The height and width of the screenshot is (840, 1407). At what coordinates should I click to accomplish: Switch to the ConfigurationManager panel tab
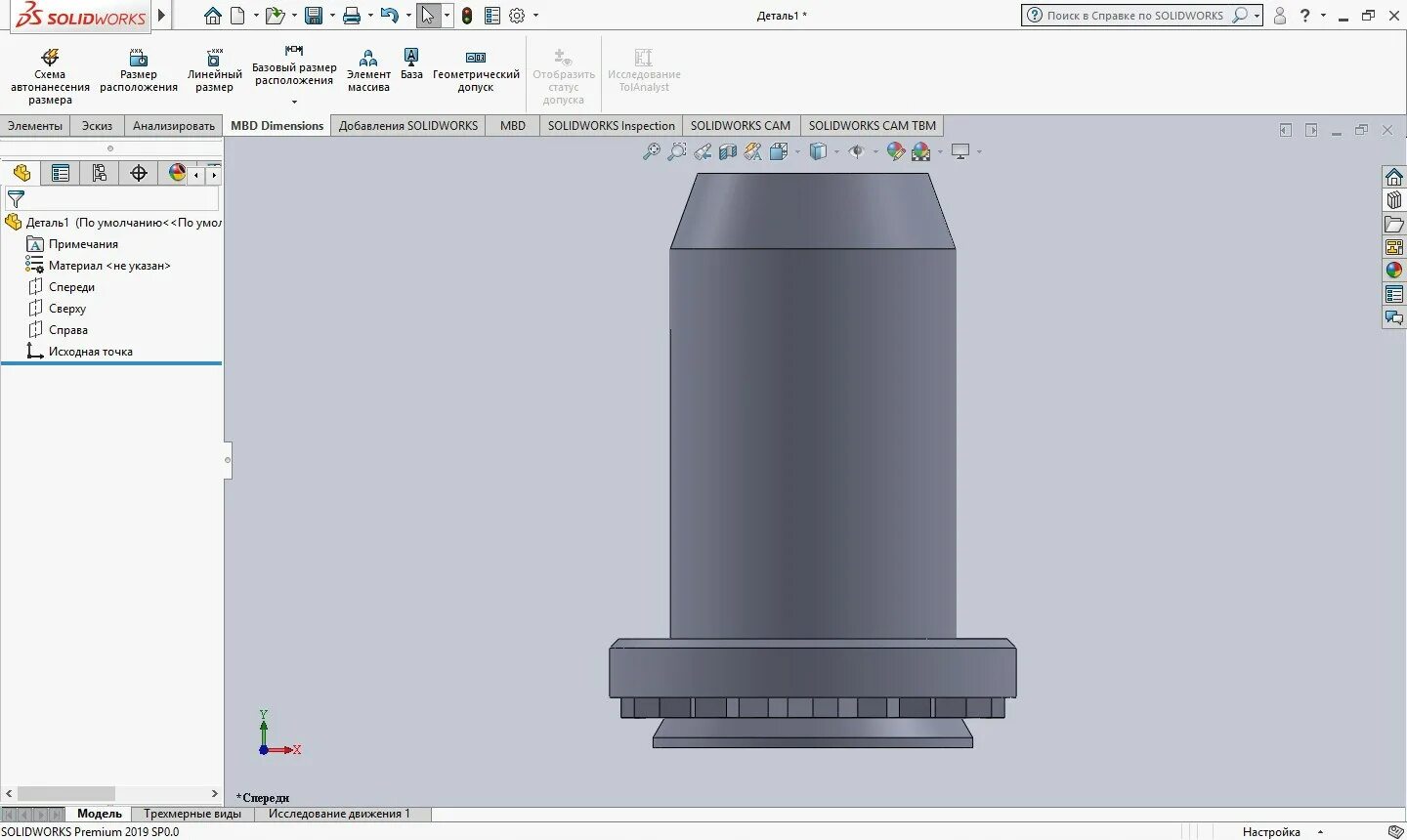tap(100, 173)
